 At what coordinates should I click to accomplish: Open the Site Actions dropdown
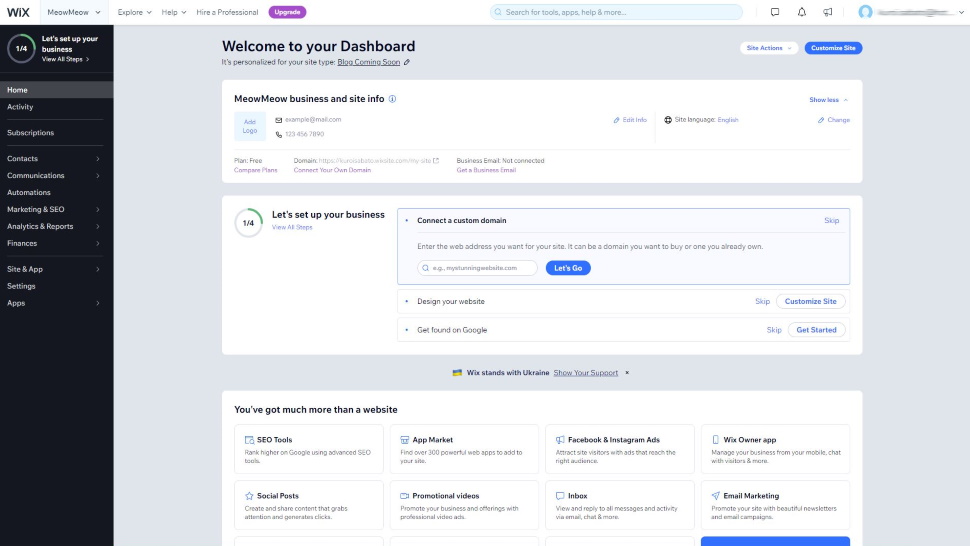click(768, 48)
